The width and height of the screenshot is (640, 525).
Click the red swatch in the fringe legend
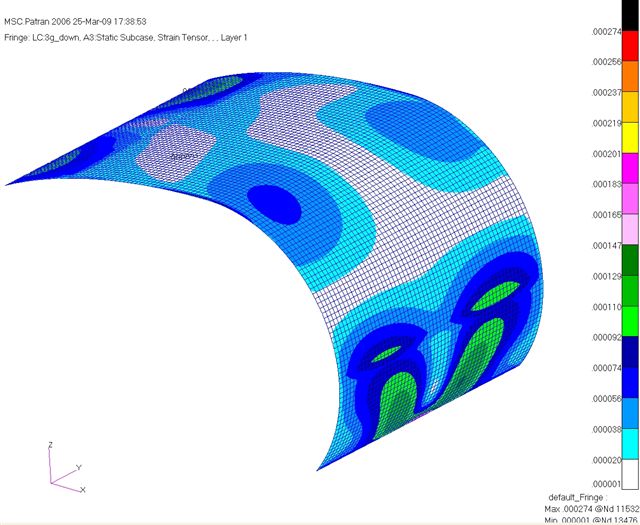tap(630, 46)
